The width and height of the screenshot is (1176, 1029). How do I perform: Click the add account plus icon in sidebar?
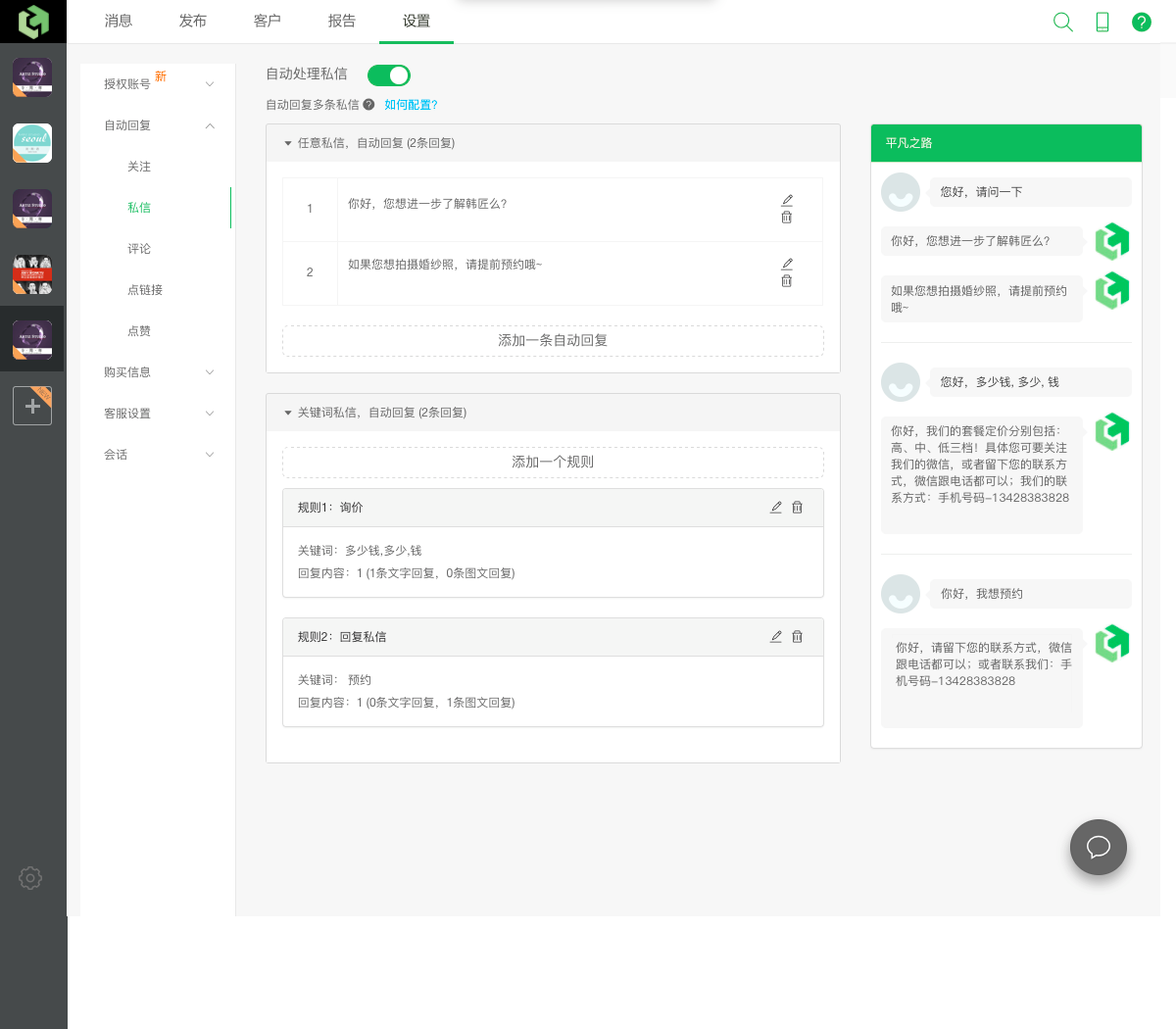pos(32,406)
